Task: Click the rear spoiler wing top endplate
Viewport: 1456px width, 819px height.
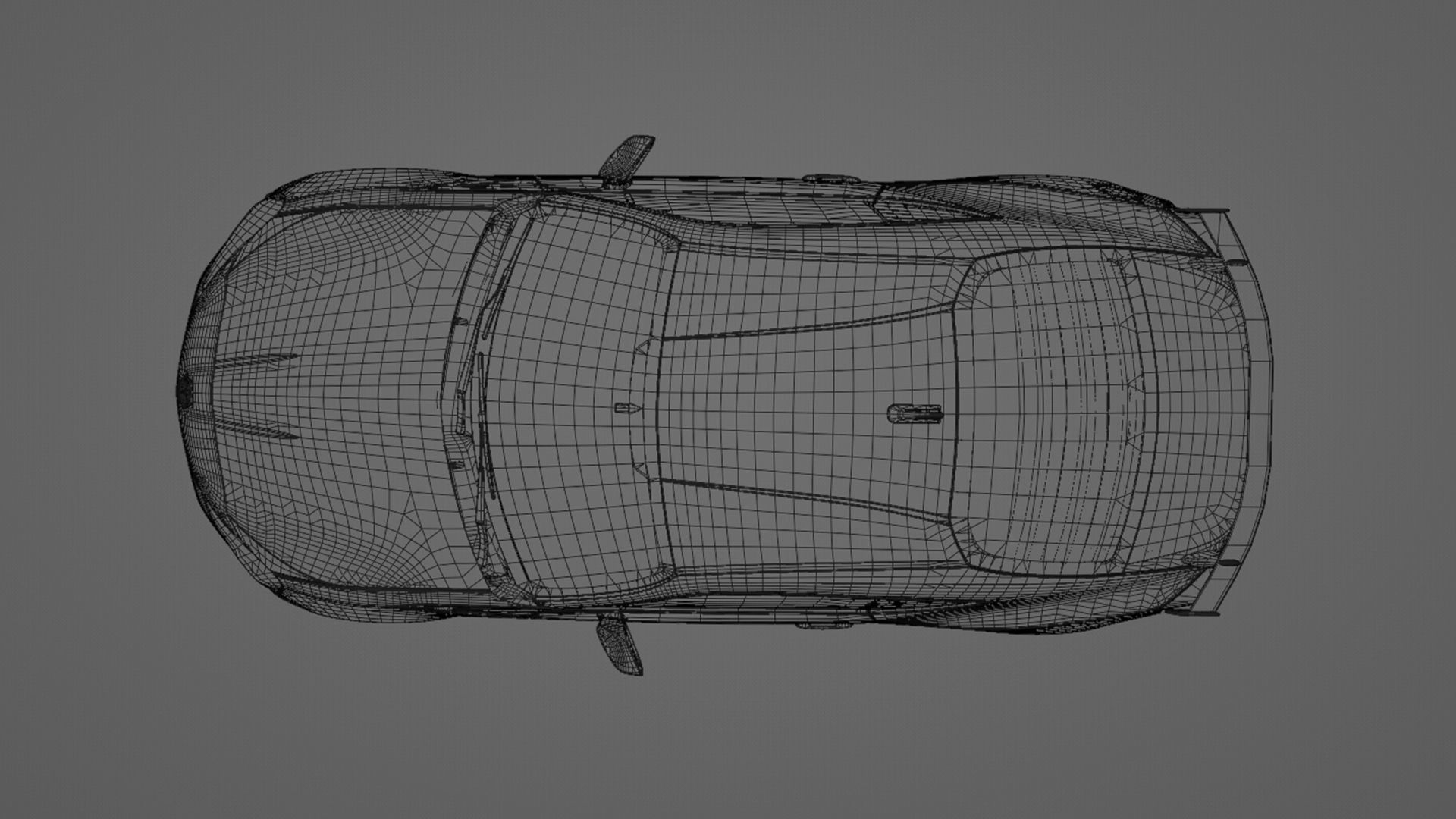Action: click(x=1206, y=212)
